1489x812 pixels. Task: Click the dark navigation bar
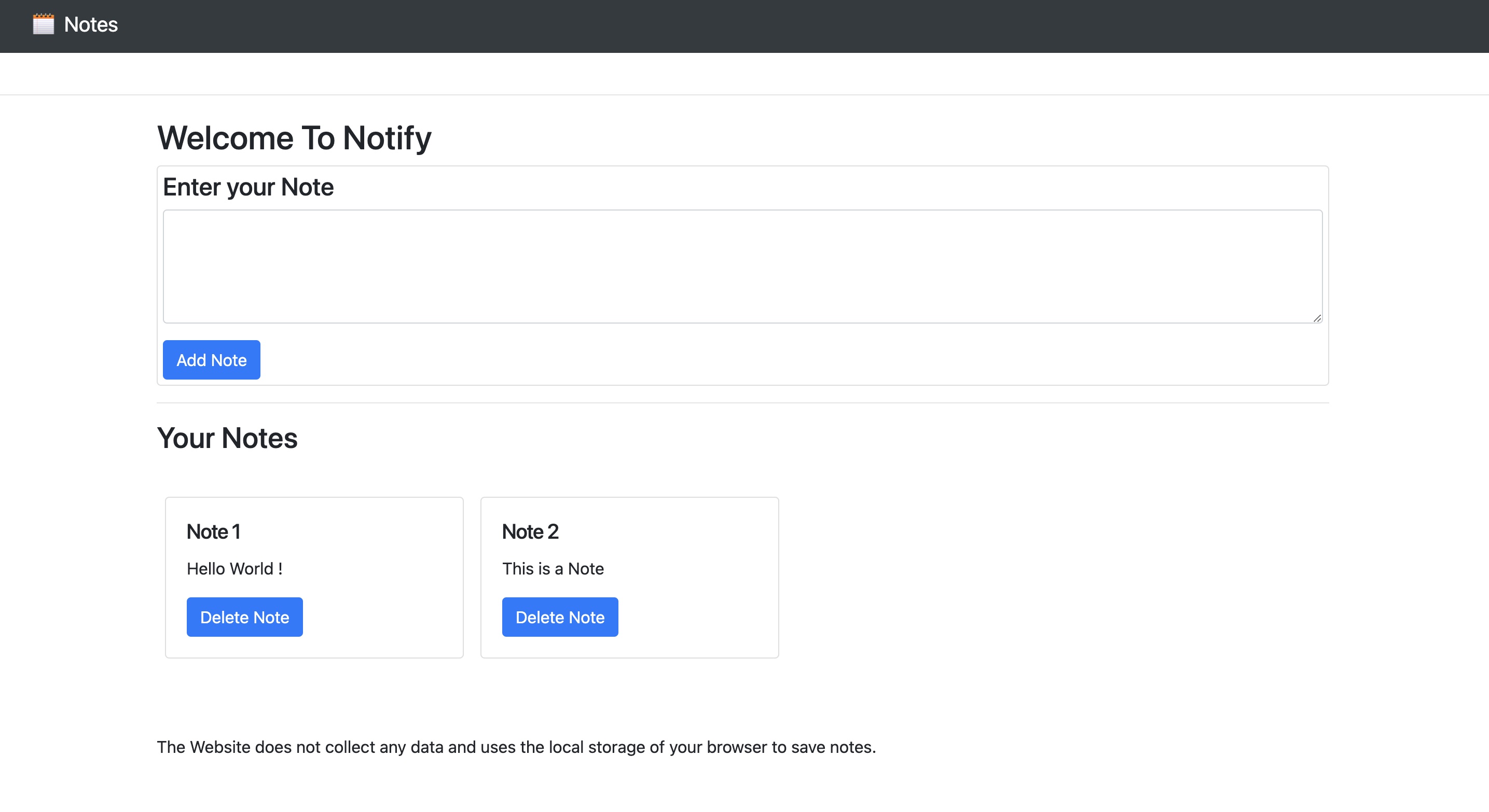pyautogui.click(x=867, y=26)
